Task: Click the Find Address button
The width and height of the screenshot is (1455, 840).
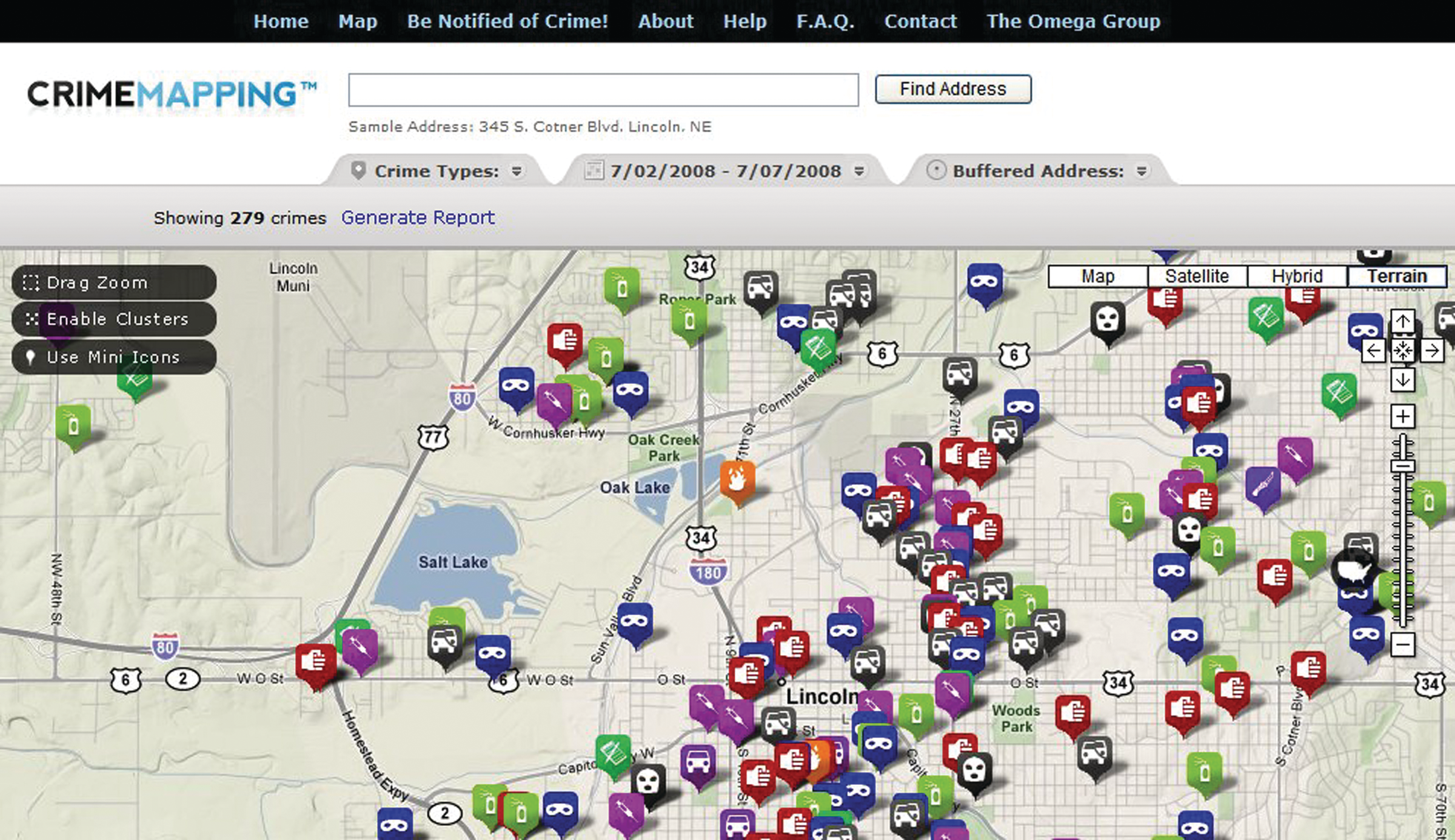Action: (952, 88)
